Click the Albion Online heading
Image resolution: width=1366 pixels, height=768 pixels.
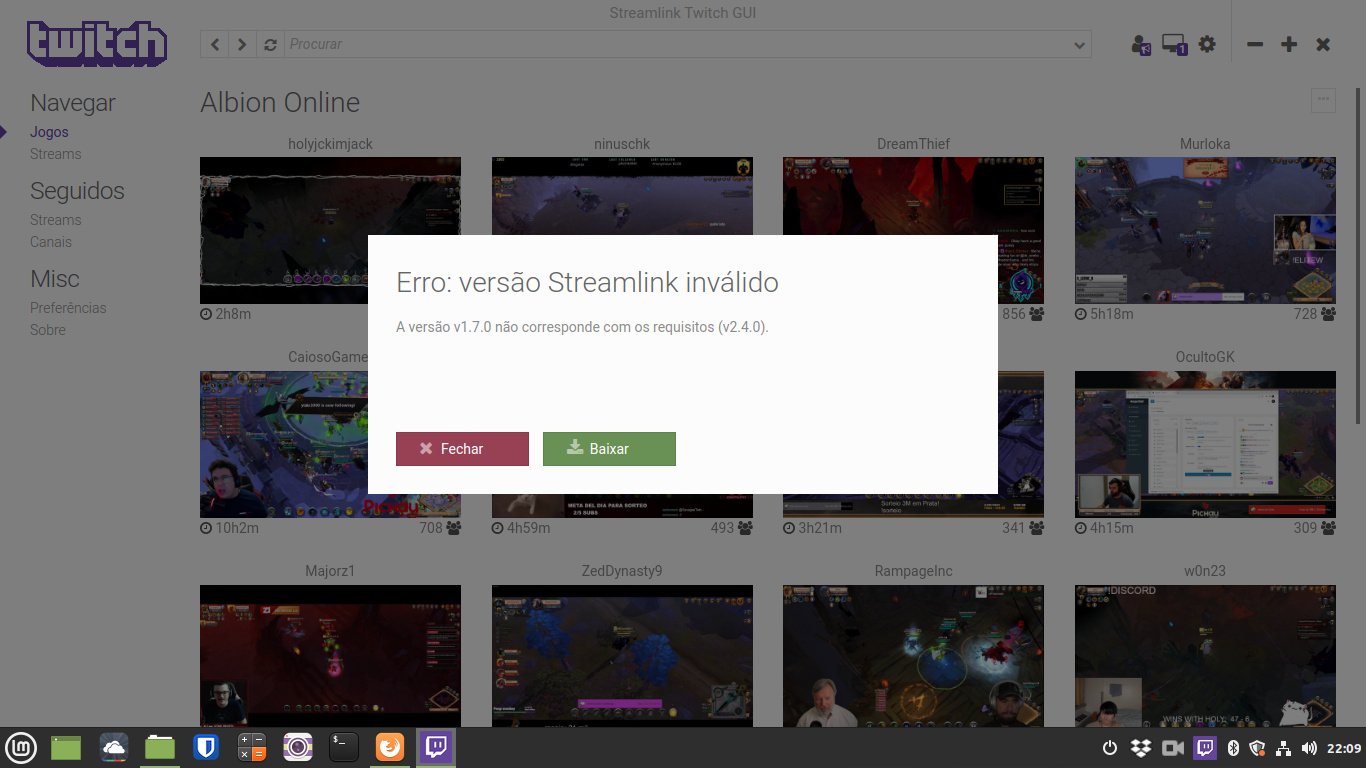click(x=280, y=102)
